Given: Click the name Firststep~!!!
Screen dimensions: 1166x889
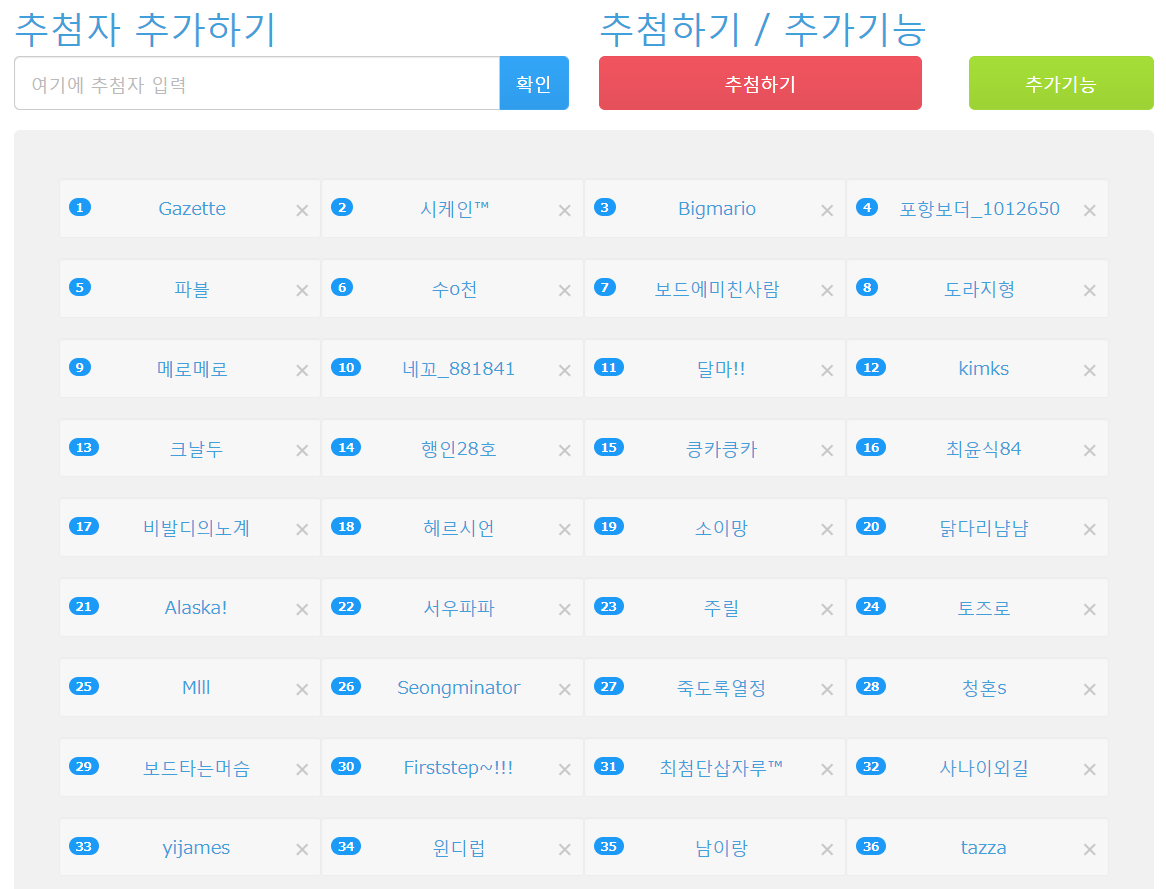Looking at the screenshot, I should 458,768.
